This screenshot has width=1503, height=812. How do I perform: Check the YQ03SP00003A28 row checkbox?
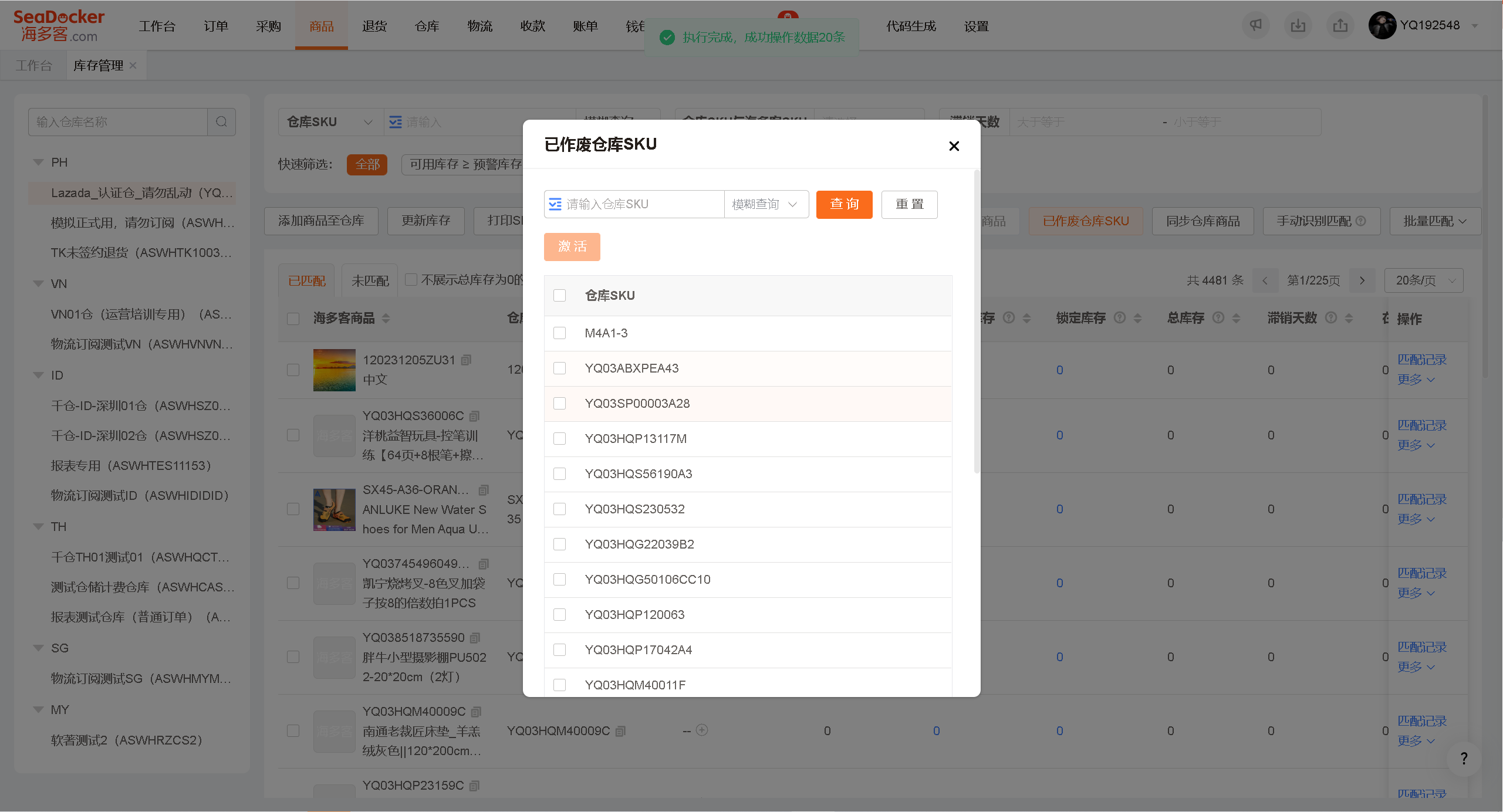pos(559,404)
